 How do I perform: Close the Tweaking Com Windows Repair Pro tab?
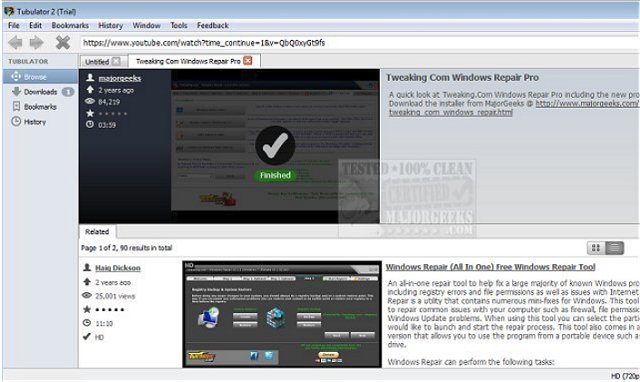(x=248, y=60)
